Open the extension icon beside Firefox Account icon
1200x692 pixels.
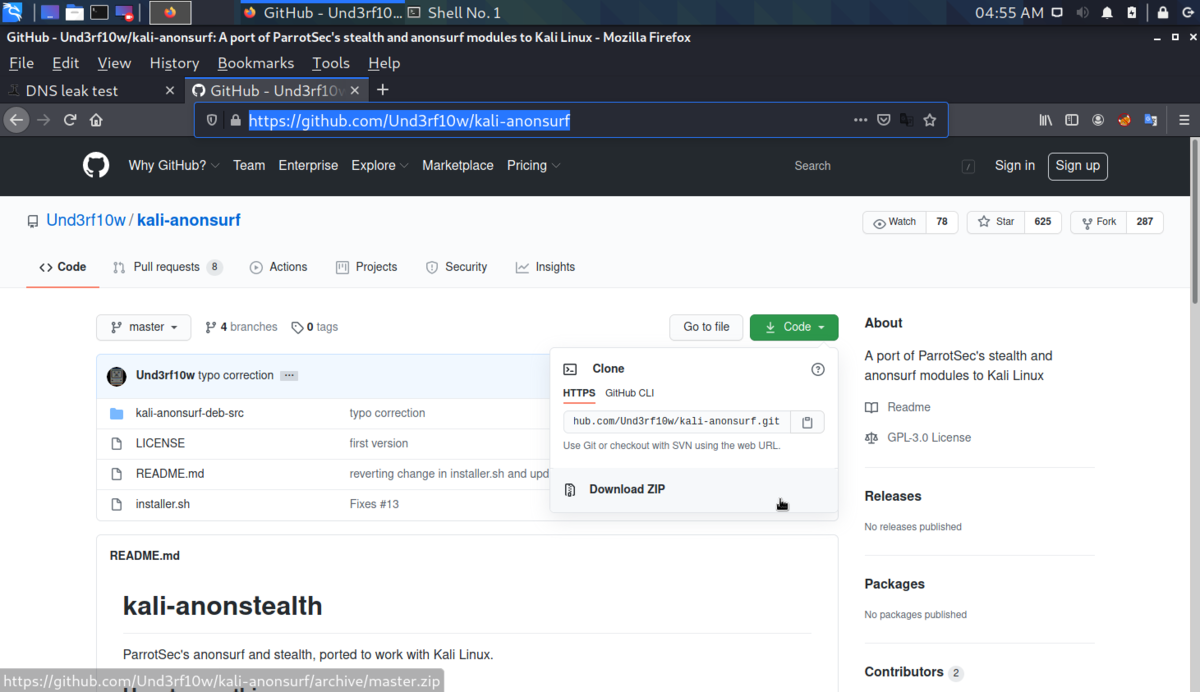(x=1124, y=120)
